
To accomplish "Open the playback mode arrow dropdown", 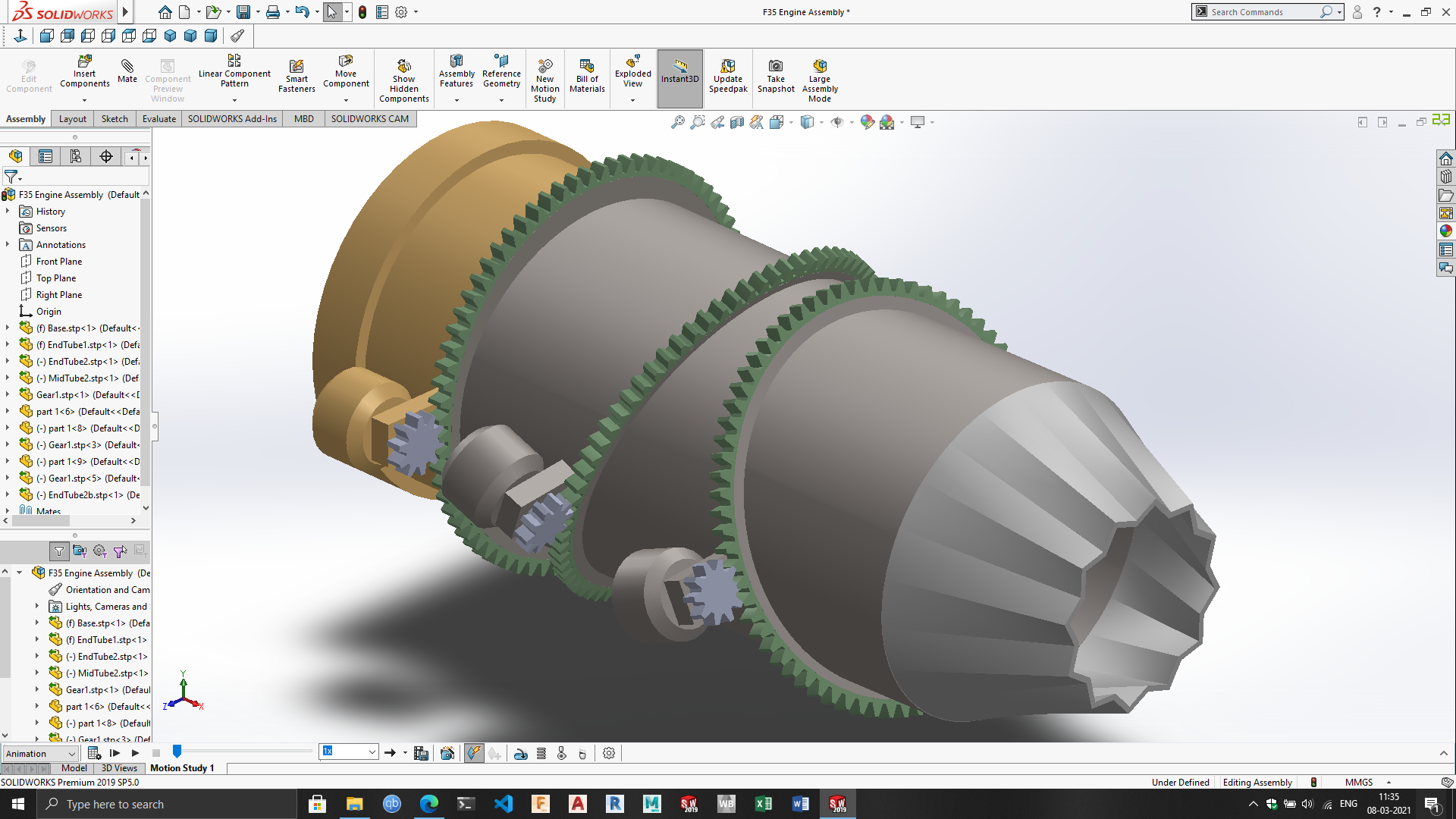I will pos(405,753).
